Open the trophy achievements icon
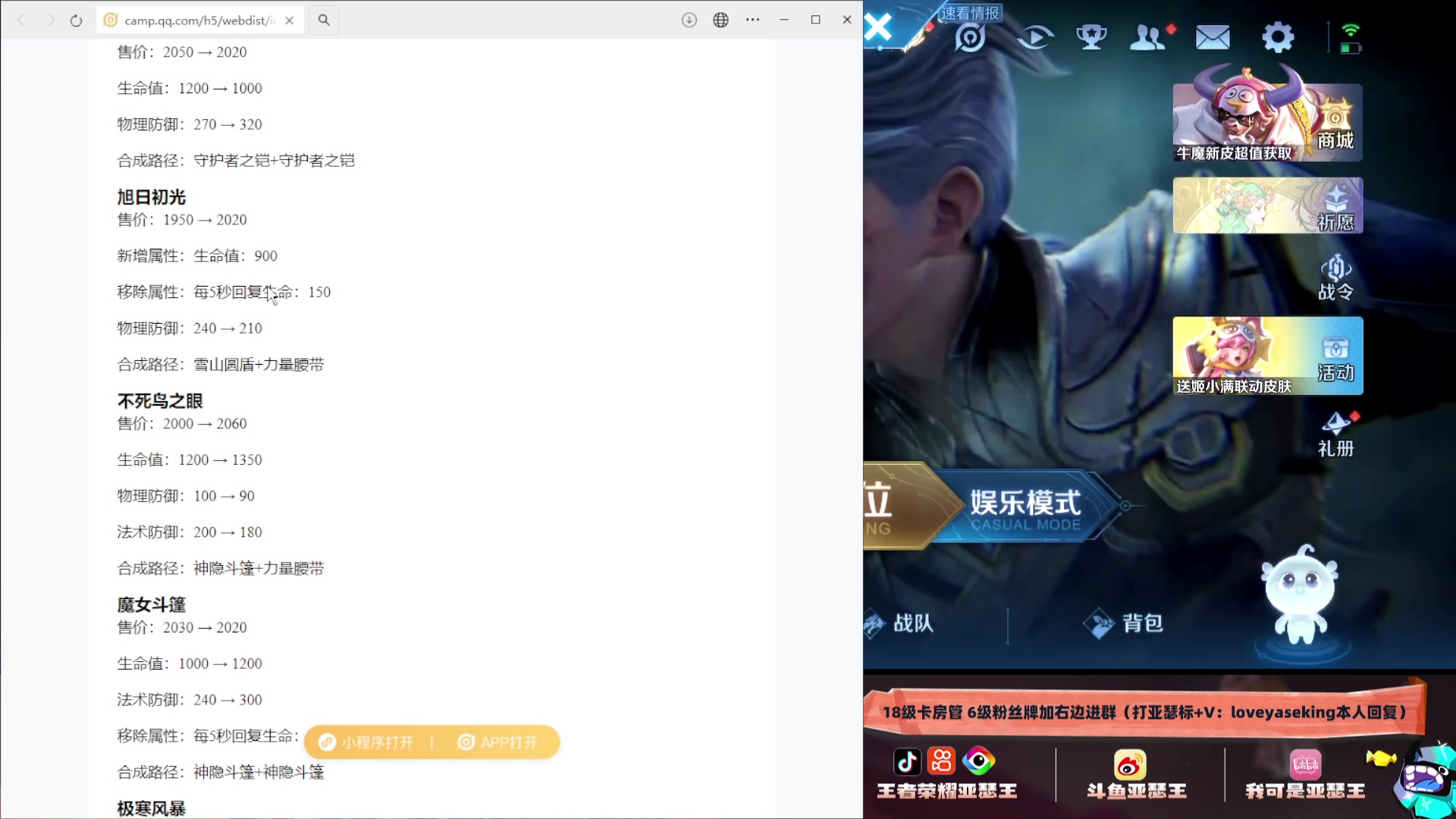The width and height of the screenshot is (1456, 819). [1091, 37]
